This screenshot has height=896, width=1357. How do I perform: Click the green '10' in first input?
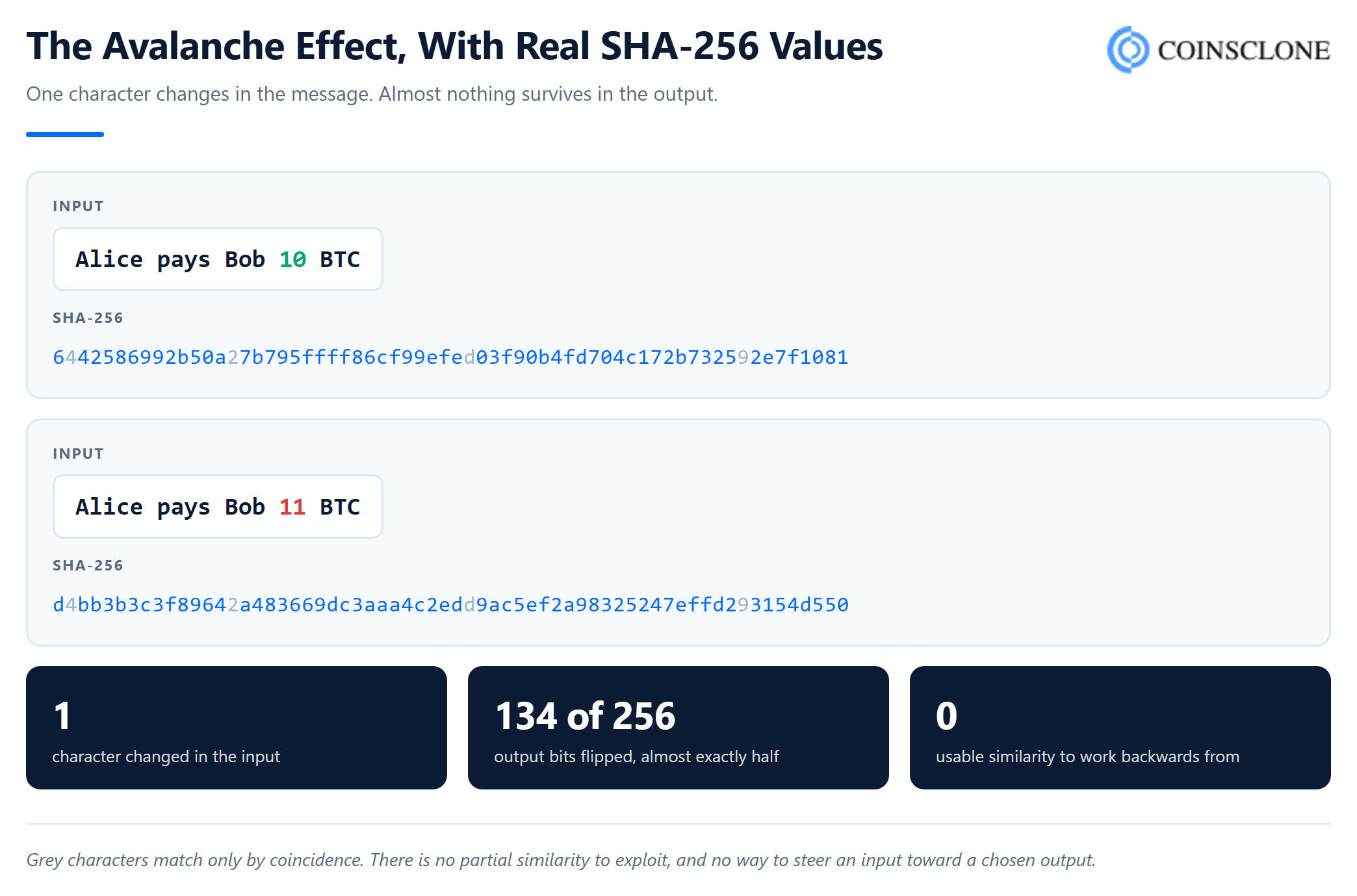pyautogui.click(x=292, y=259)
